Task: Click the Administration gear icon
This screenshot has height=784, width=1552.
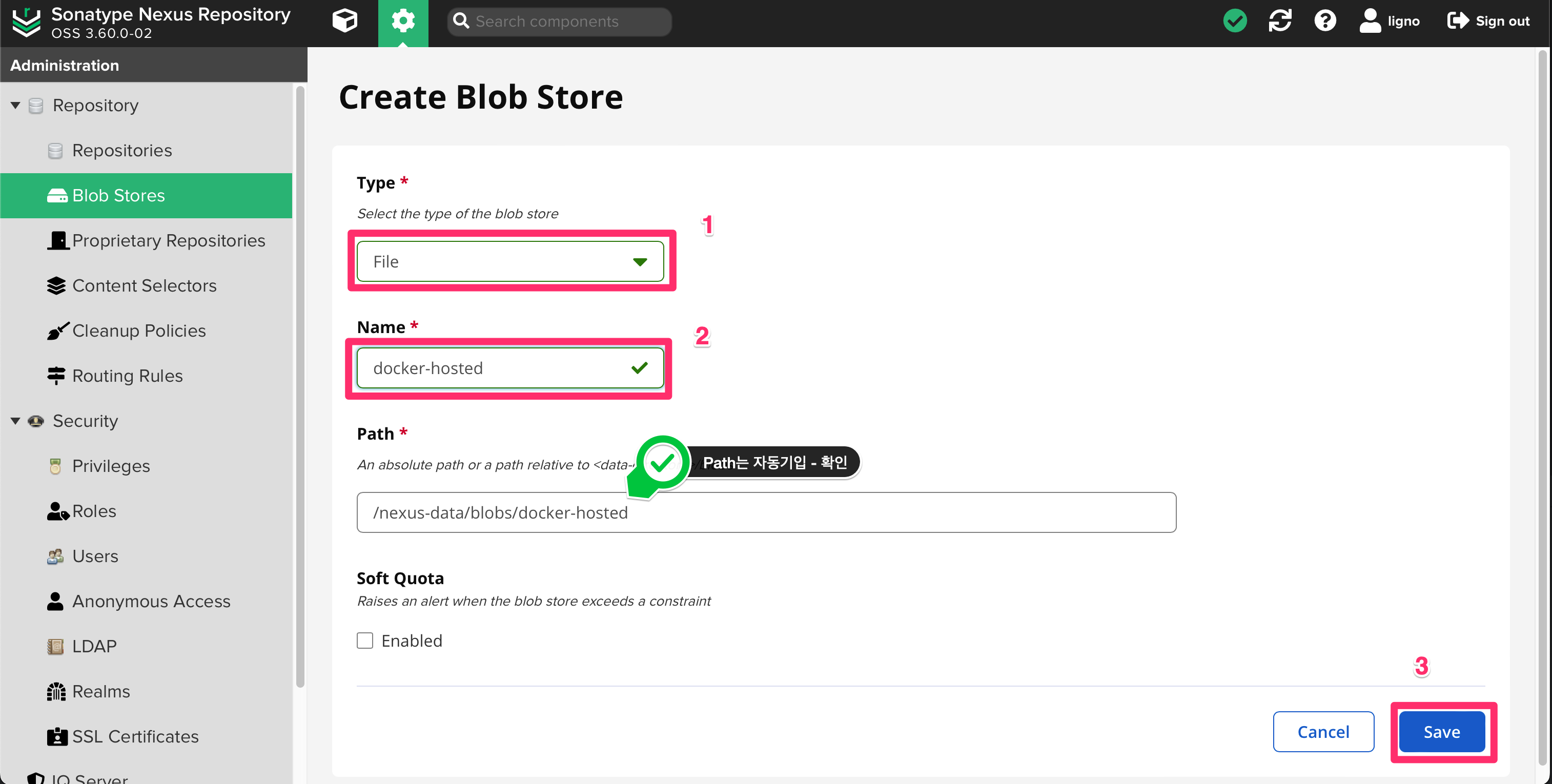Action: point(402,21)
